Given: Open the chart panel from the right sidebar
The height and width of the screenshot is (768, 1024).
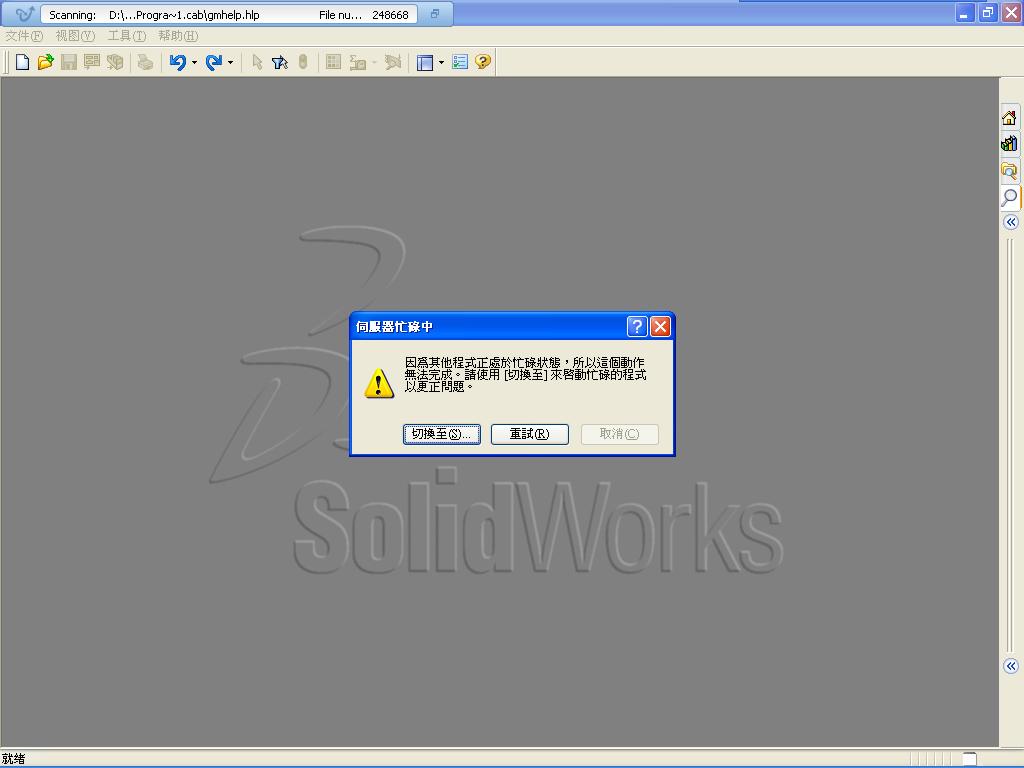Looking at the screenshot, I should 1009,143.
